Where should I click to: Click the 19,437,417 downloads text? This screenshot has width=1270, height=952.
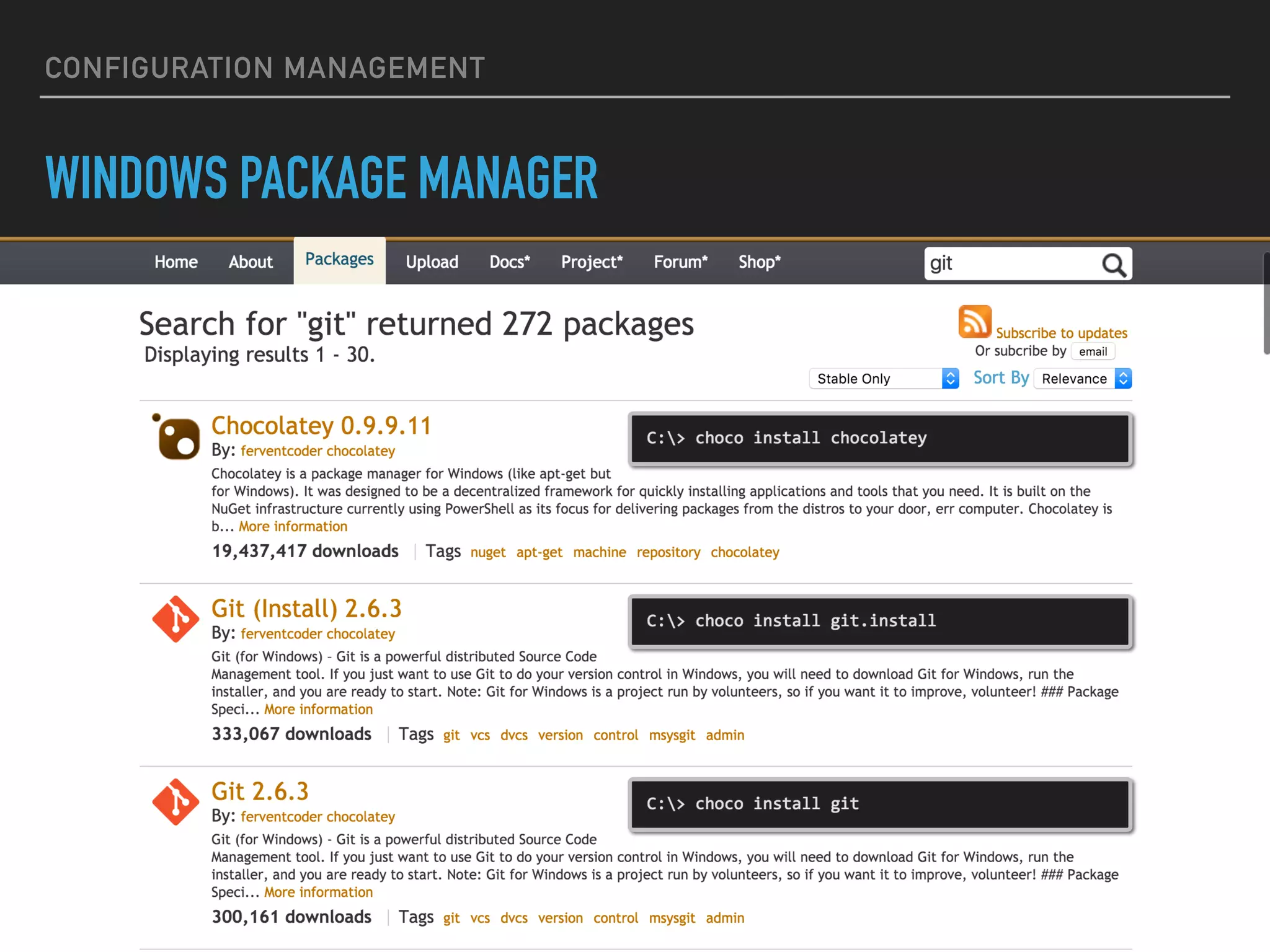(305, 552)
